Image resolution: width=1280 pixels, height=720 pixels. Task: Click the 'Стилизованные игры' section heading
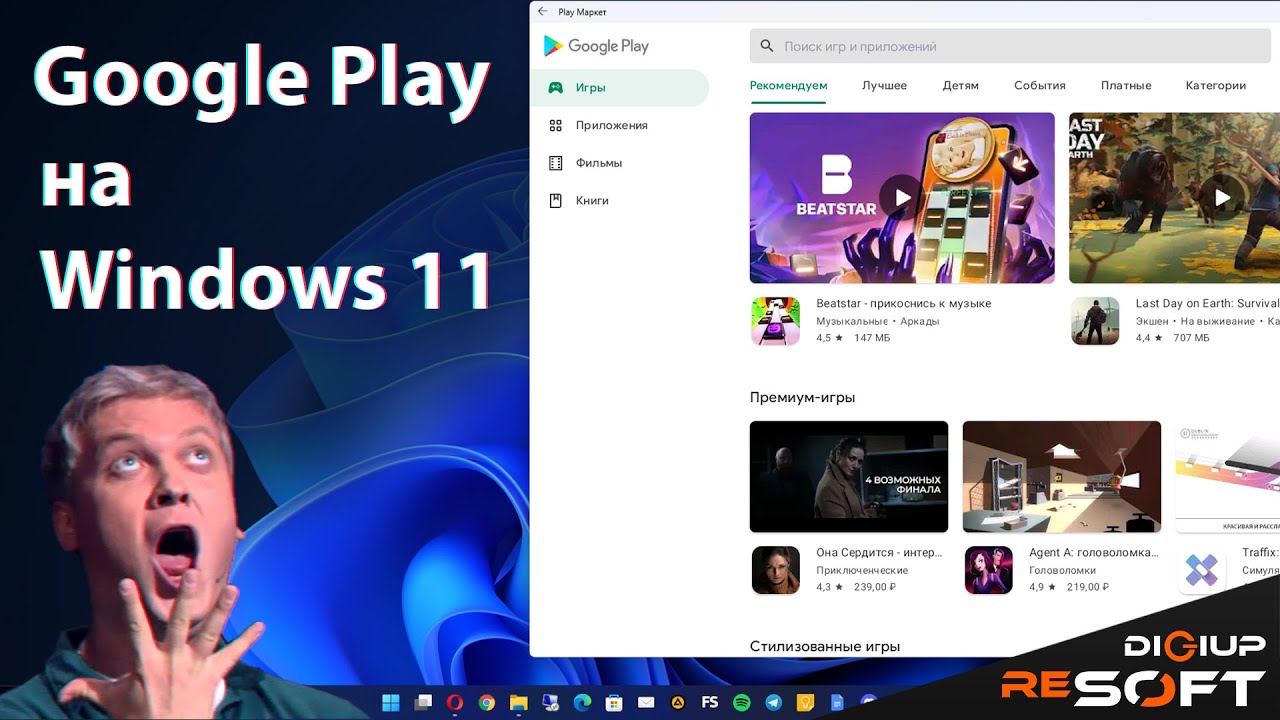825,647
